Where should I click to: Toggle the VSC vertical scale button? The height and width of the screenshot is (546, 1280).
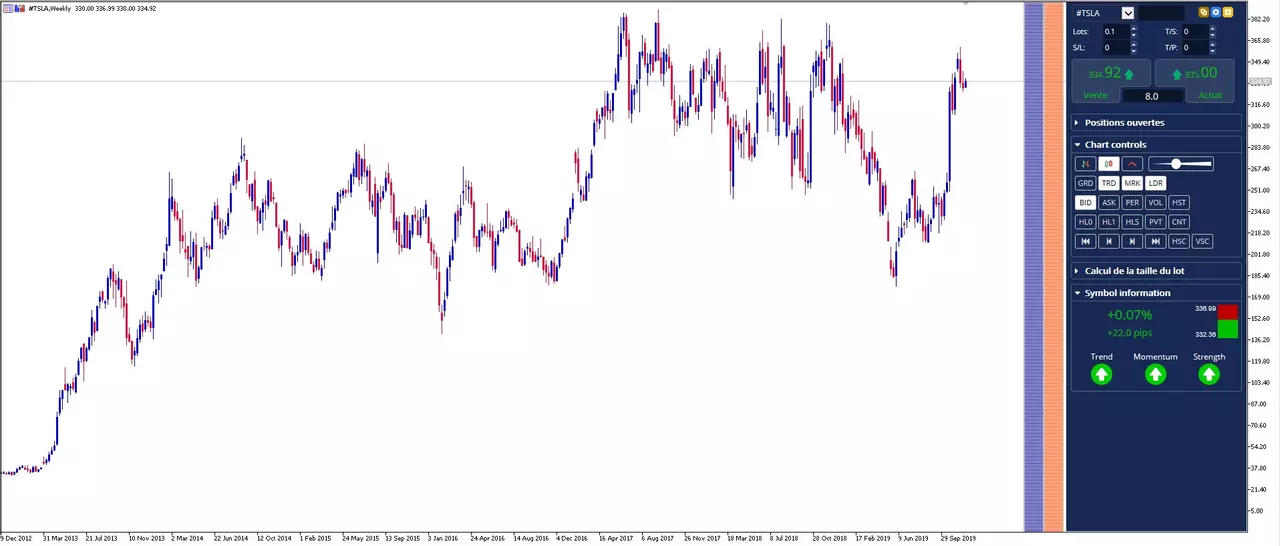pos(1202,241)
